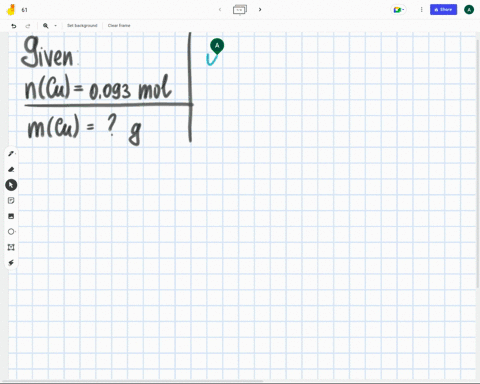
Task: Click the Clear frame button
Action: click(119, 26)
